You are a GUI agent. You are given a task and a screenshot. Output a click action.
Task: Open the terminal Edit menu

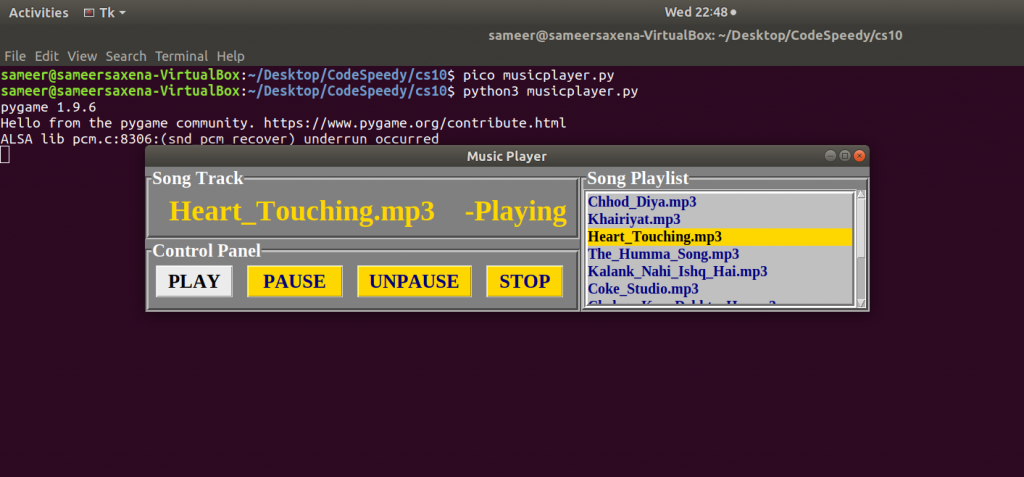[x=46, y=56]
